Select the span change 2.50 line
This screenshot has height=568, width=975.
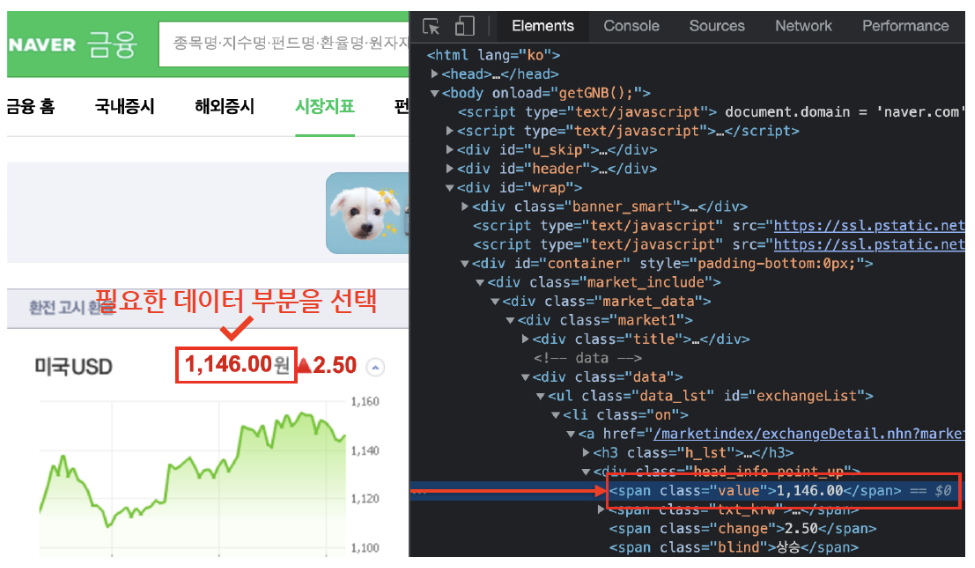(x=742, y=529)
